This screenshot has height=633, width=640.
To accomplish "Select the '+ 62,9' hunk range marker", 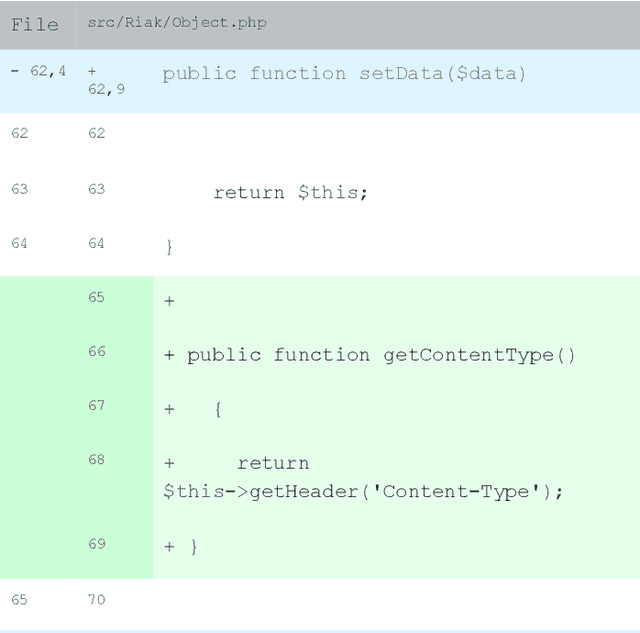I will [106, 81].
